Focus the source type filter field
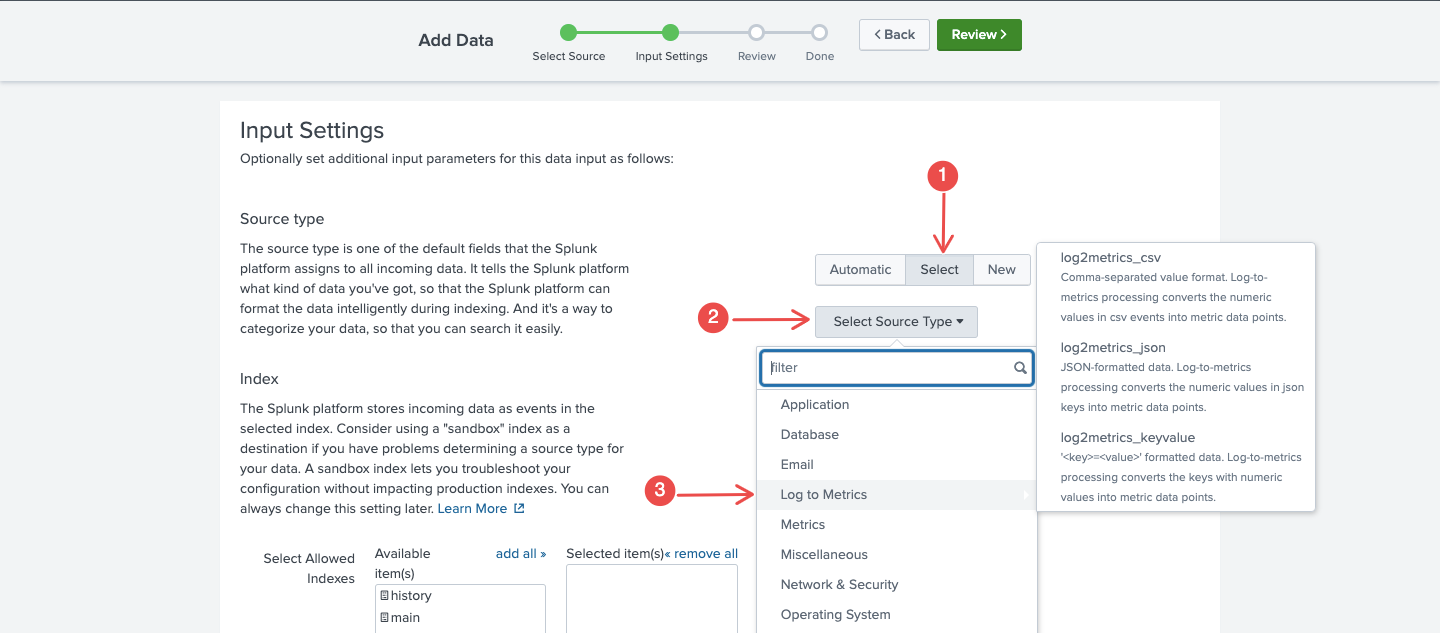Image resolution: width=1440 pixels, height=633 pixels. (x=885, y=368)
